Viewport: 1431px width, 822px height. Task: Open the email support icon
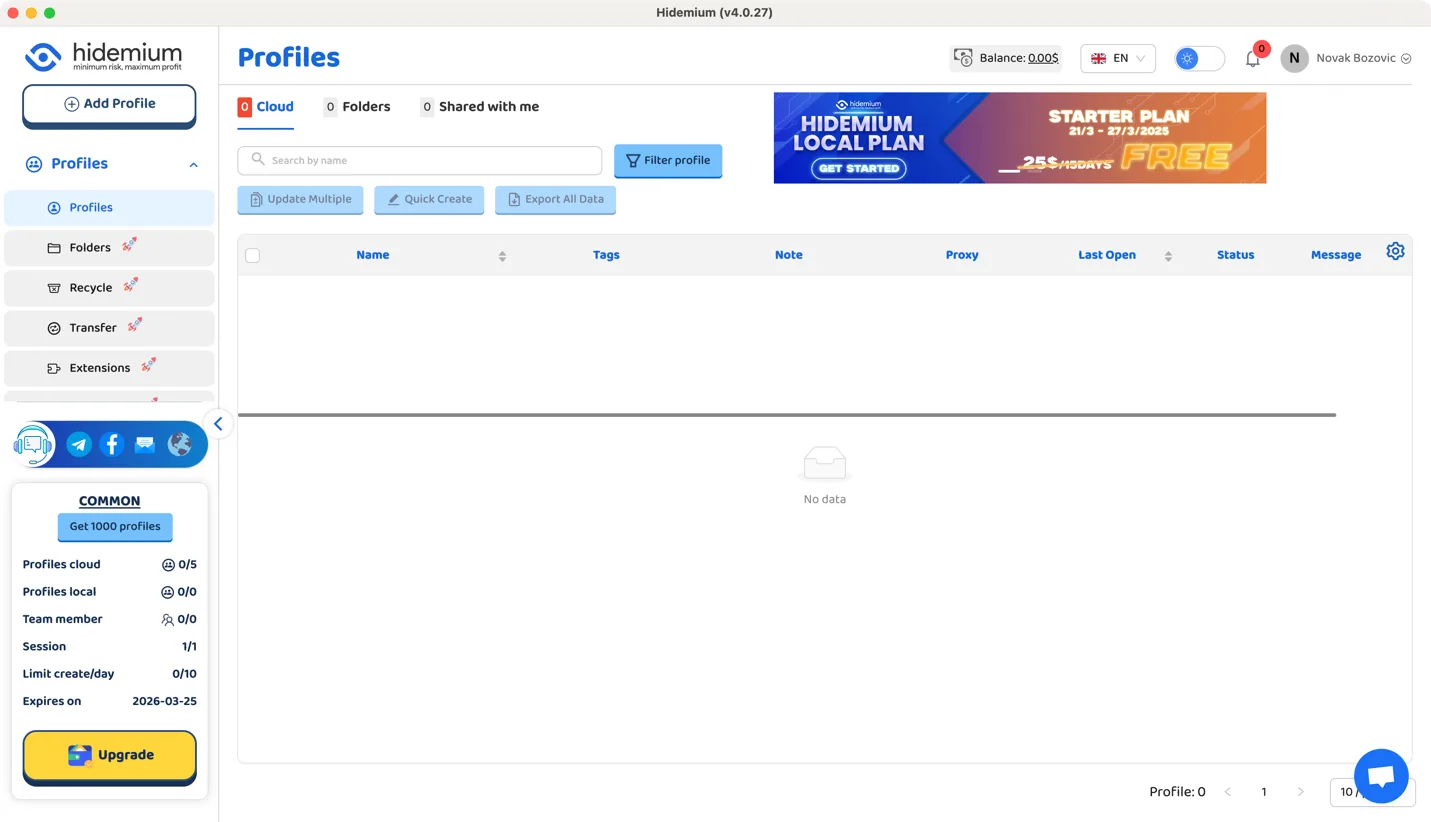pos(145,445)
